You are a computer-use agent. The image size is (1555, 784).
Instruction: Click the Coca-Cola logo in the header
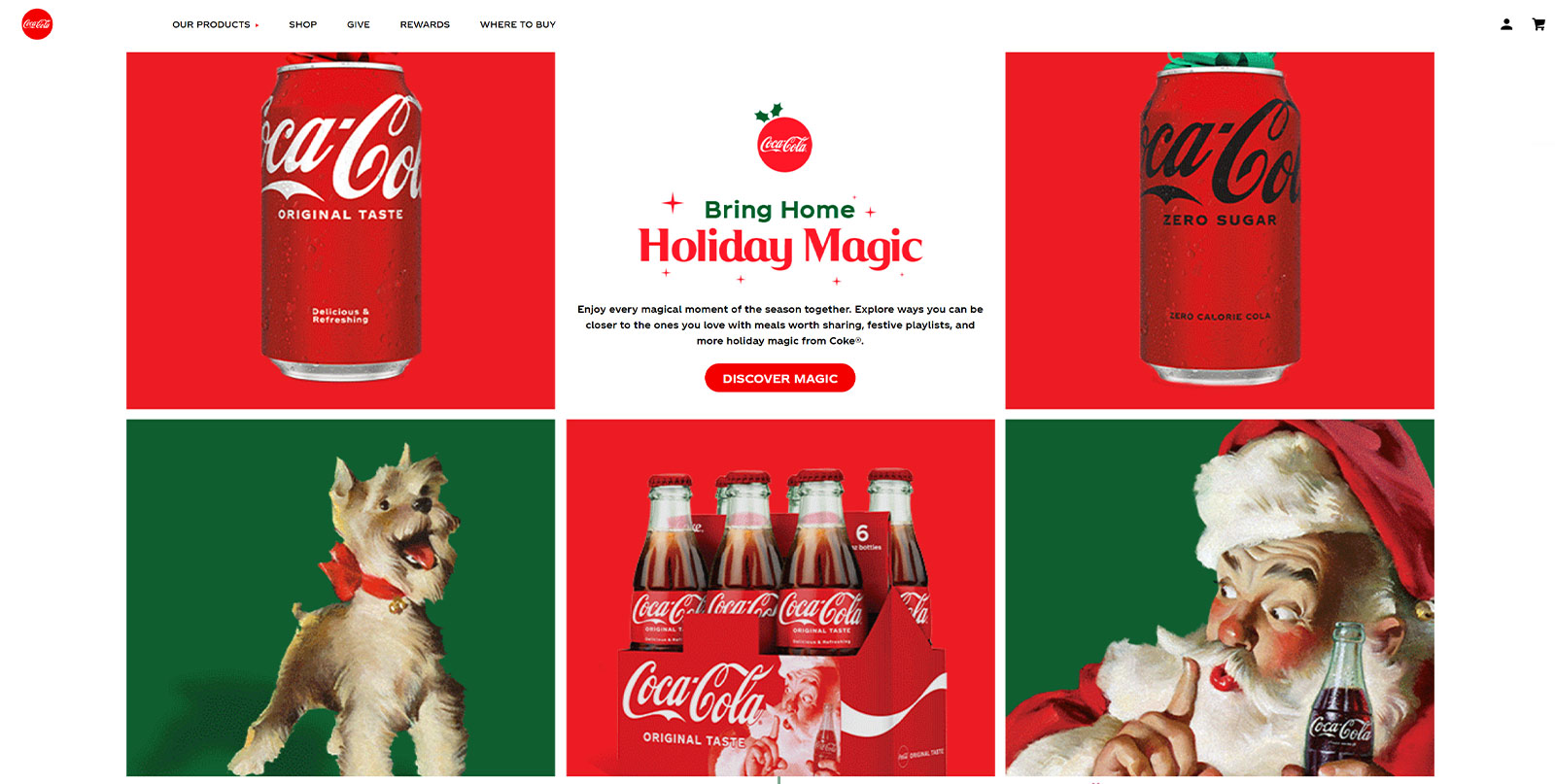(37, 24)
